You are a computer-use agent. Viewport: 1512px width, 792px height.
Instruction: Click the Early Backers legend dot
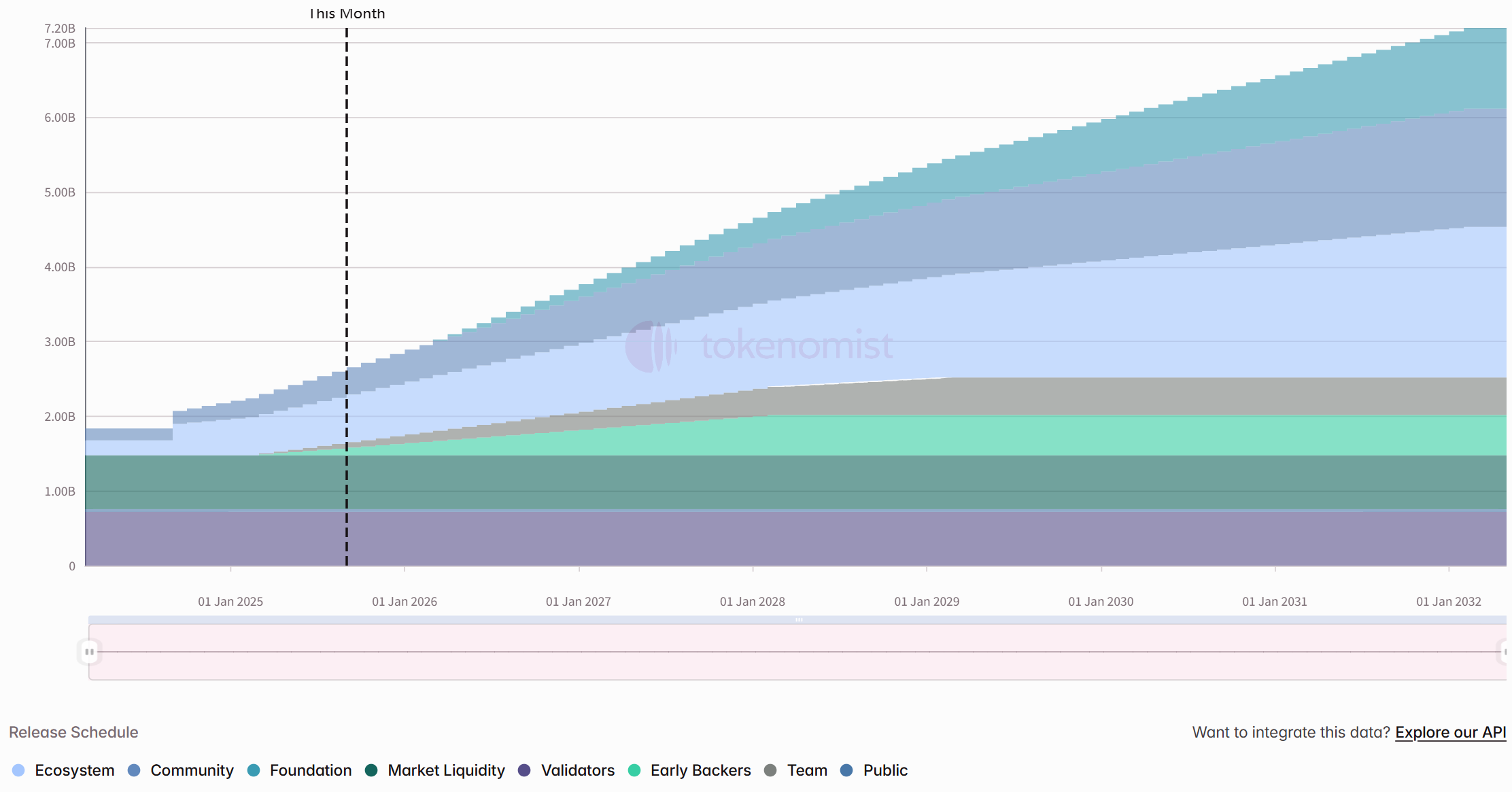[634, 770]
